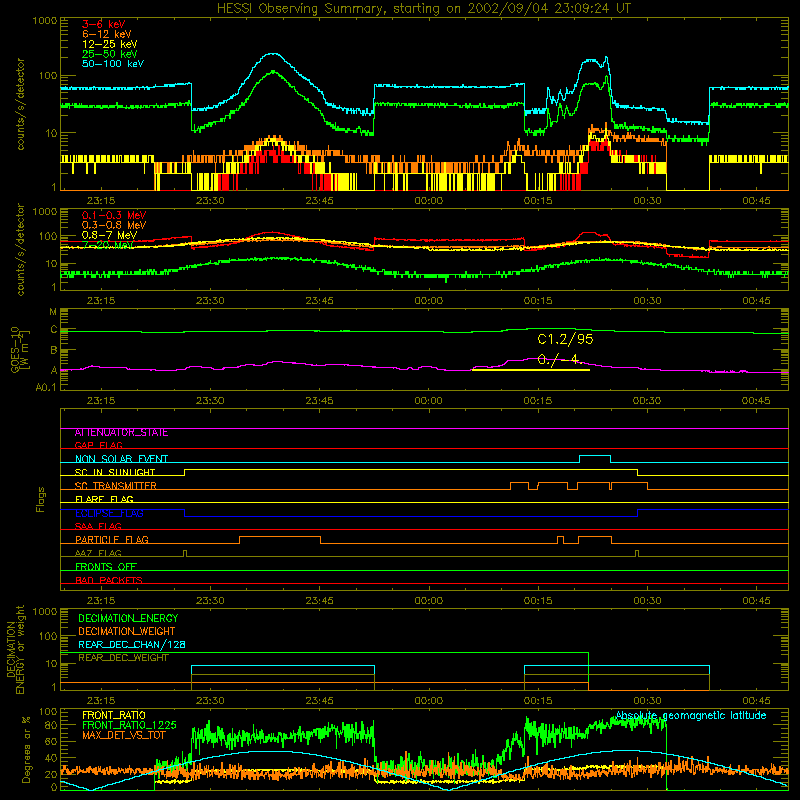This screenshot has width=800, height=800.
Task: Select the PARTICLE_FLAG label
Action: coord(112,540)
